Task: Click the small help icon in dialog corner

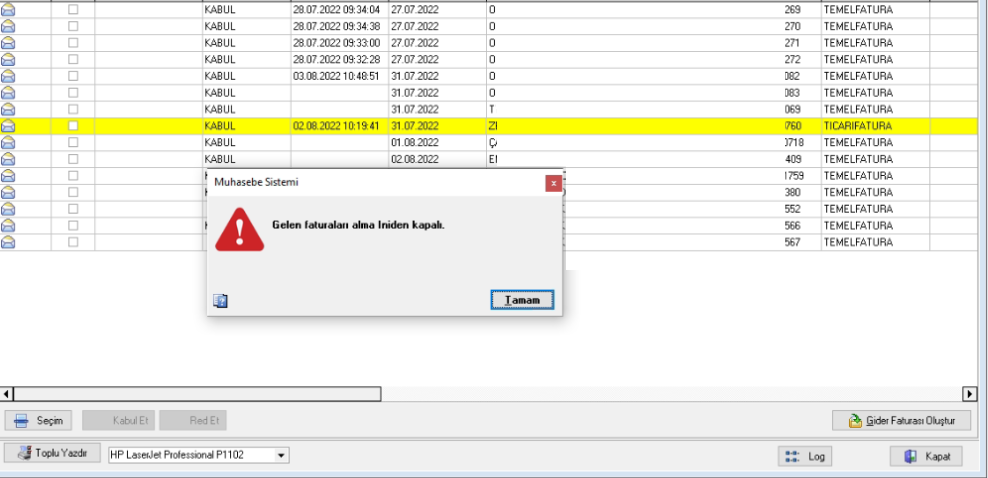Action: (221, 299)
